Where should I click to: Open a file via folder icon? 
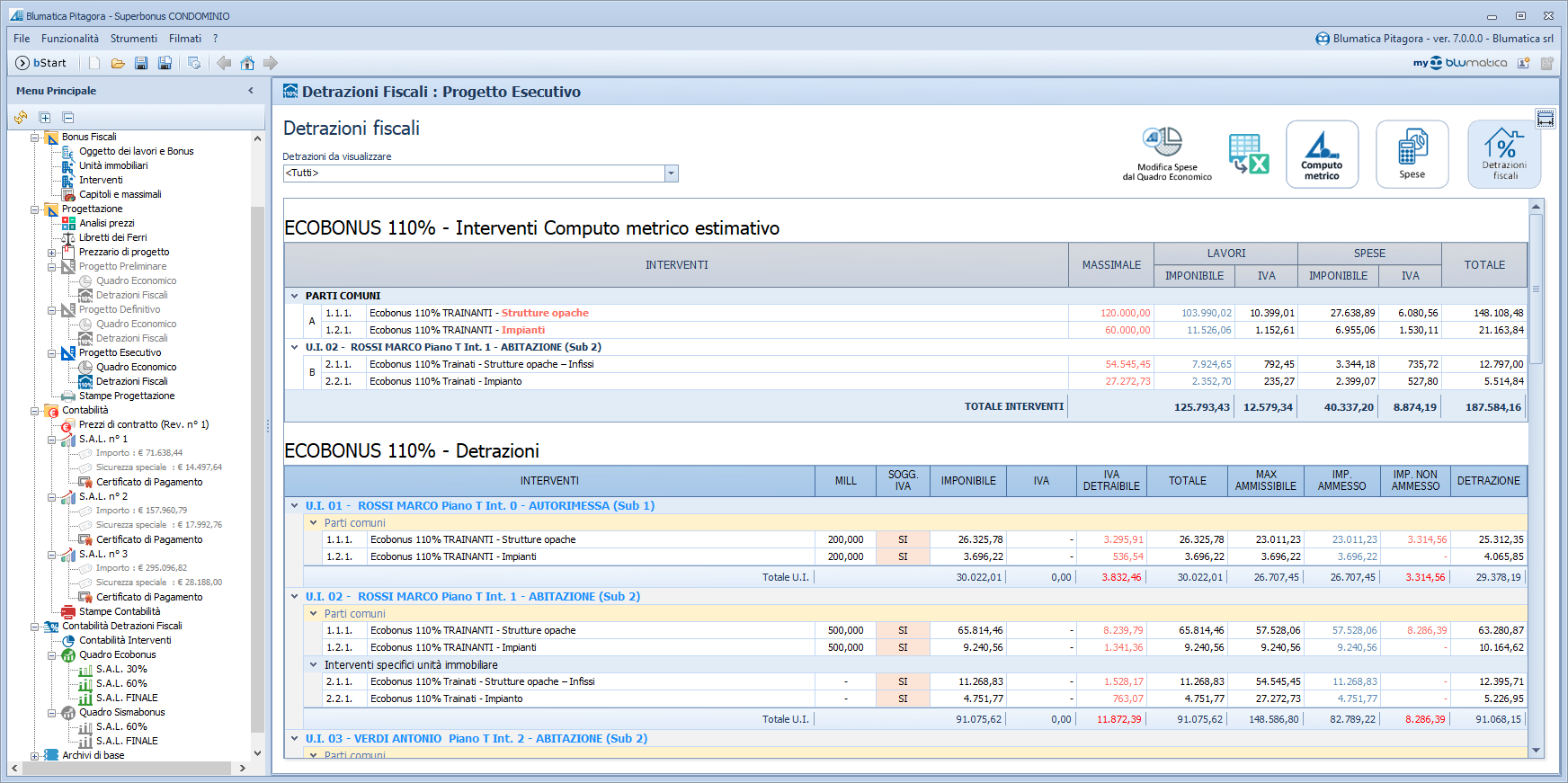tap(118, 63)
